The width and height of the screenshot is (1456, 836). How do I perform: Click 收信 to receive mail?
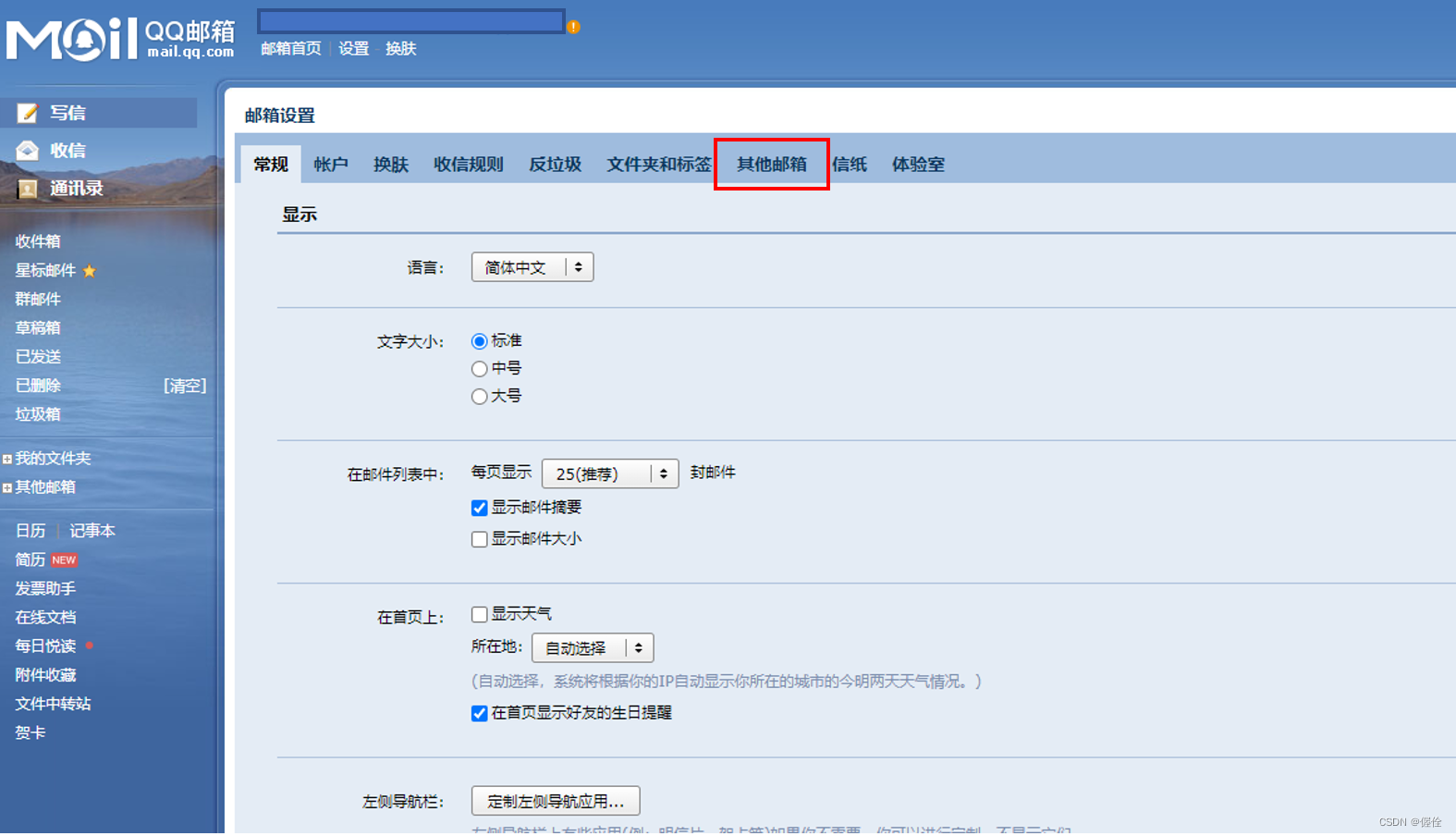[67, 151]
